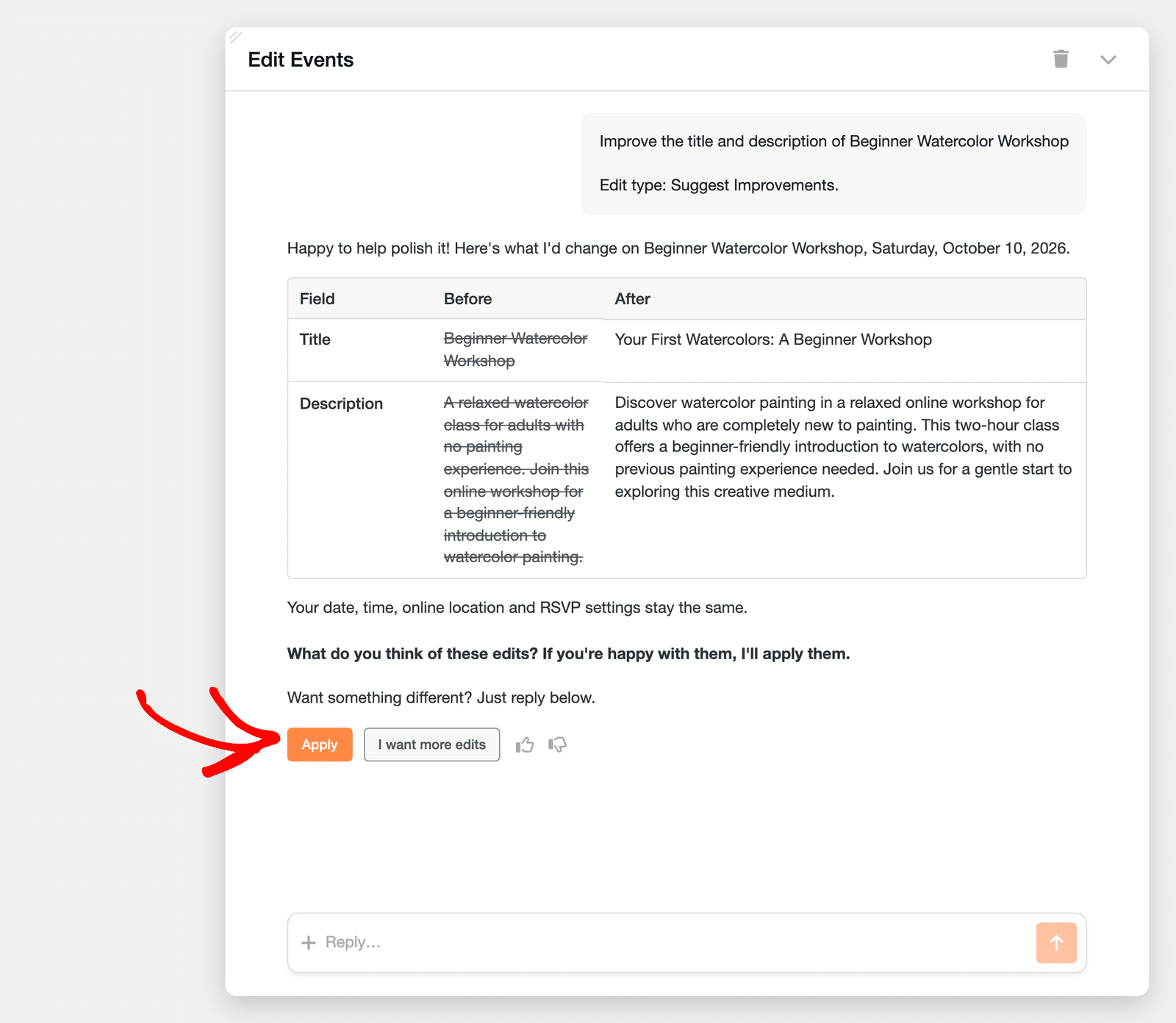Click the "After" column header

click(x=632, y=299)
